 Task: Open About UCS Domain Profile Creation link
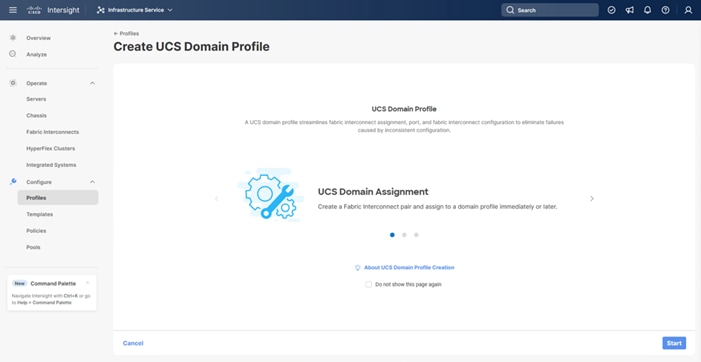[409, 267]
